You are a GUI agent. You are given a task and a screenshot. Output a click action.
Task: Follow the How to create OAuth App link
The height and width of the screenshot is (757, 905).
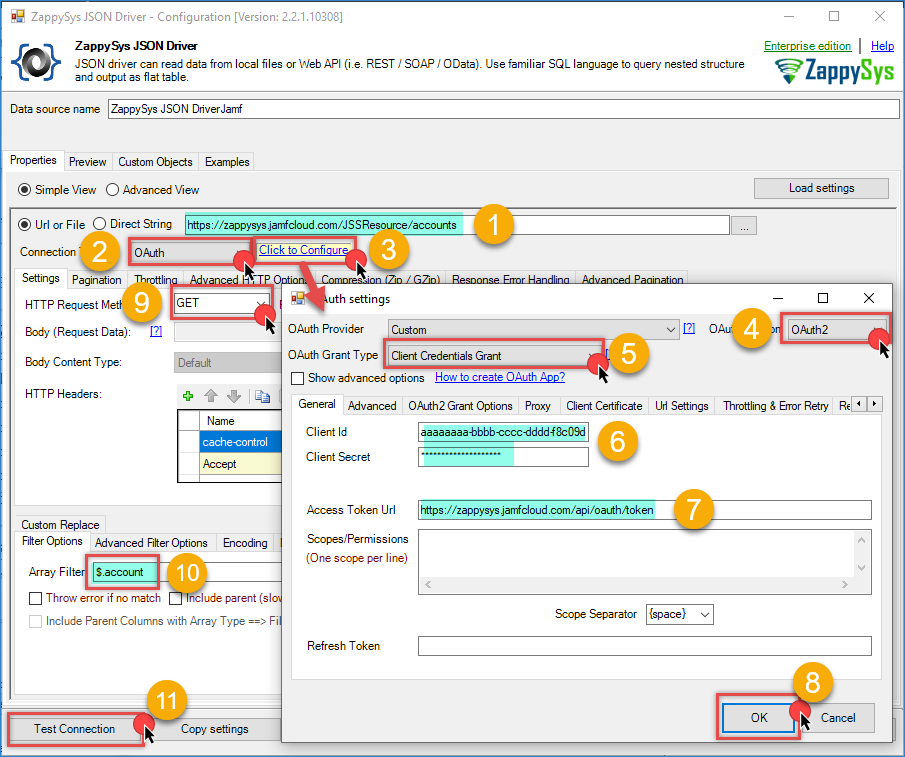(x=499, y=378)
